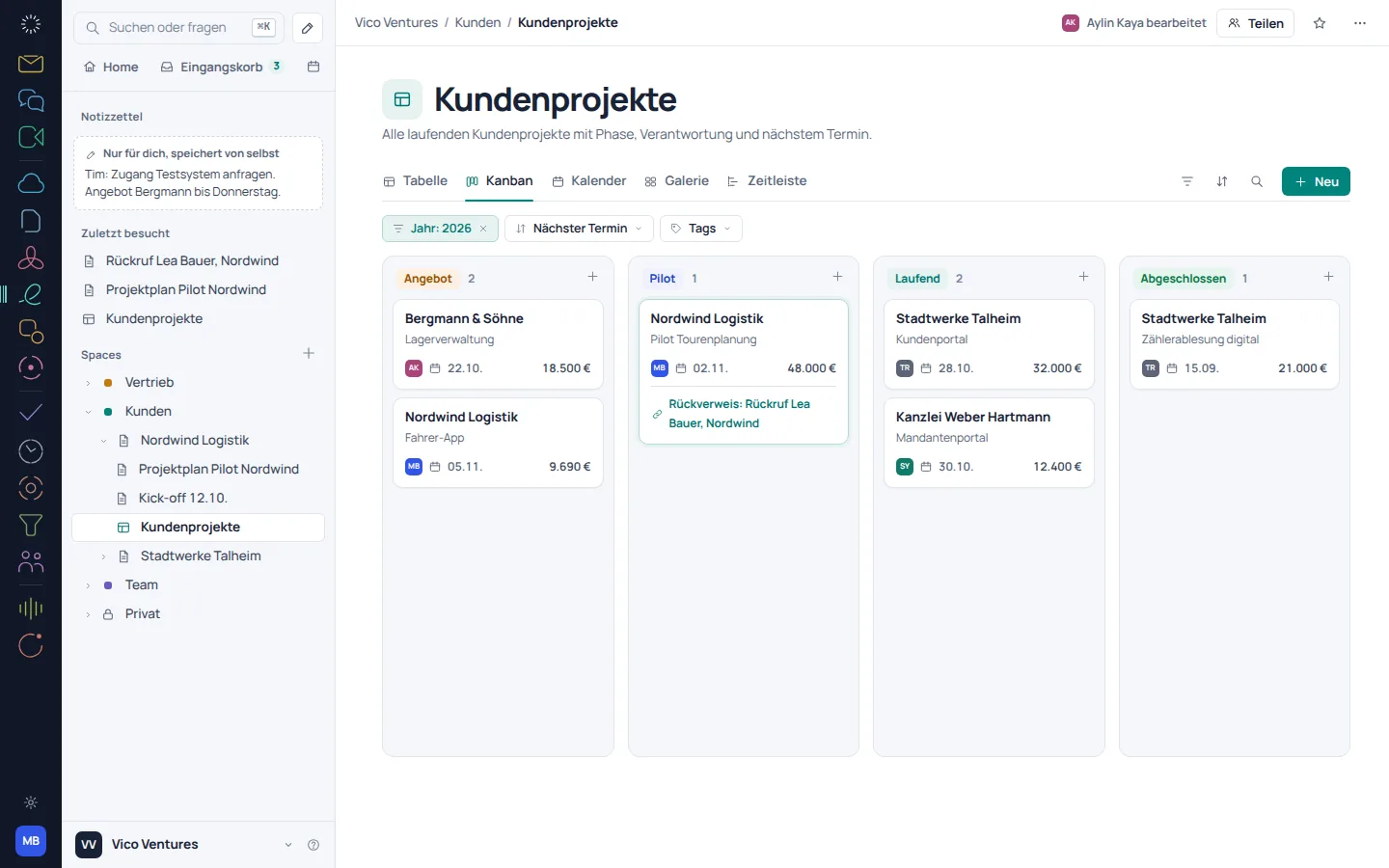The width and height of the screenshot is (1389, 868).
Task: Switch to the Kalender view tab
Action: pyautogui.click(x=589, y=181)
